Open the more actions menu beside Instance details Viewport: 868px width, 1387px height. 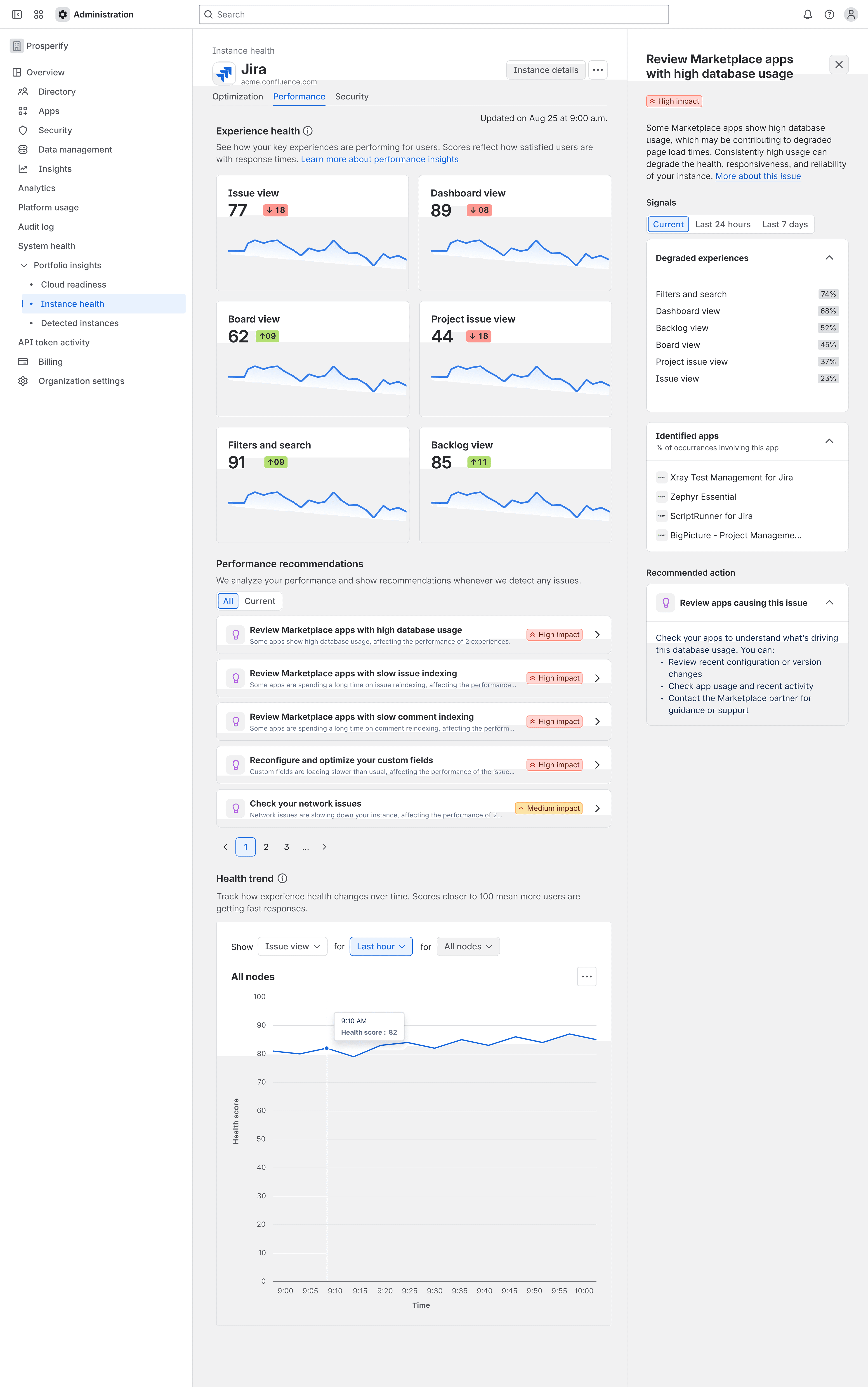point(598,70)
